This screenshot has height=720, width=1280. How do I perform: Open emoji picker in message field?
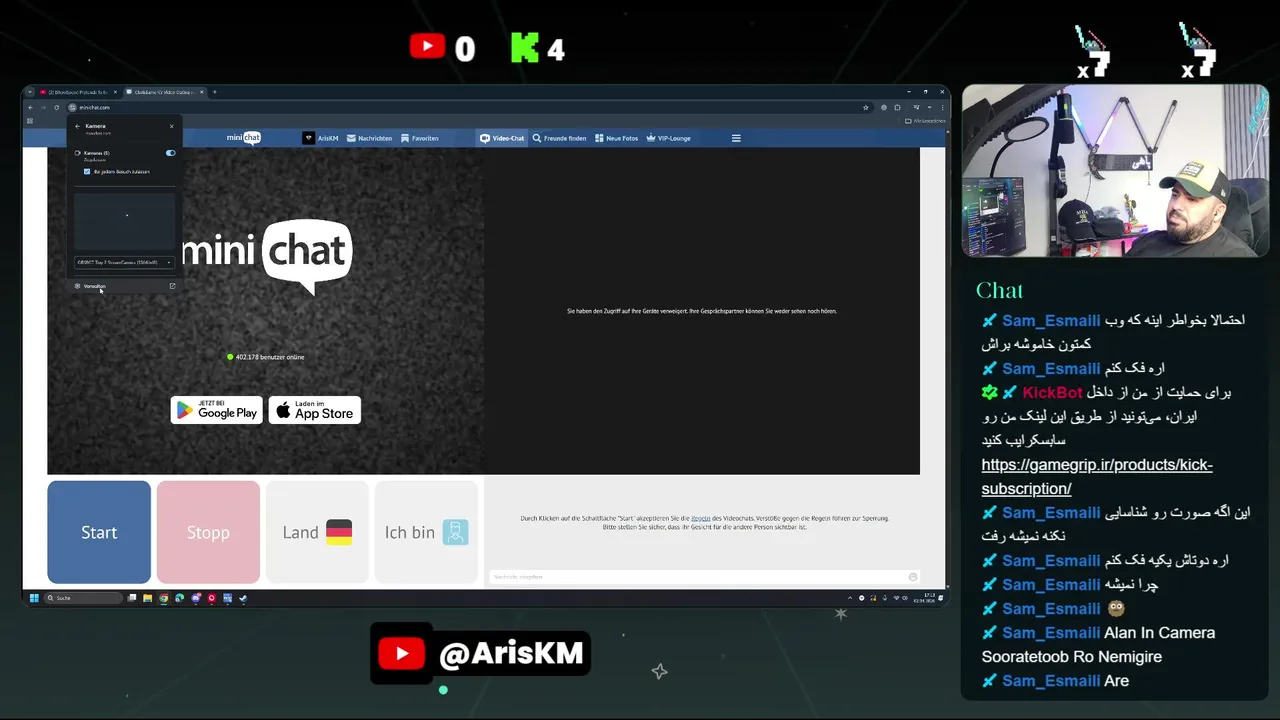click(912, 577)
